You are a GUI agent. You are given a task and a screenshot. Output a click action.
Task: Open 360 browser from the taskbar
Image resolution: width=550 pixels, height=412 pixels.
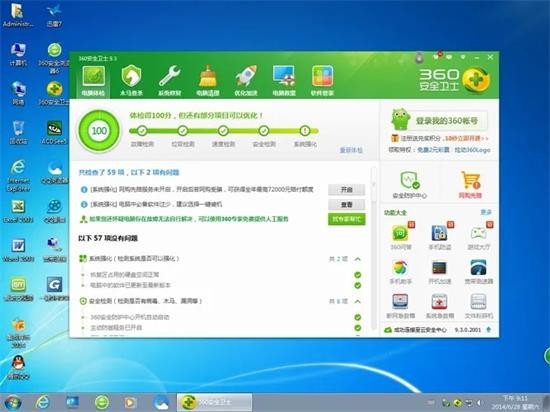point(102,402)
